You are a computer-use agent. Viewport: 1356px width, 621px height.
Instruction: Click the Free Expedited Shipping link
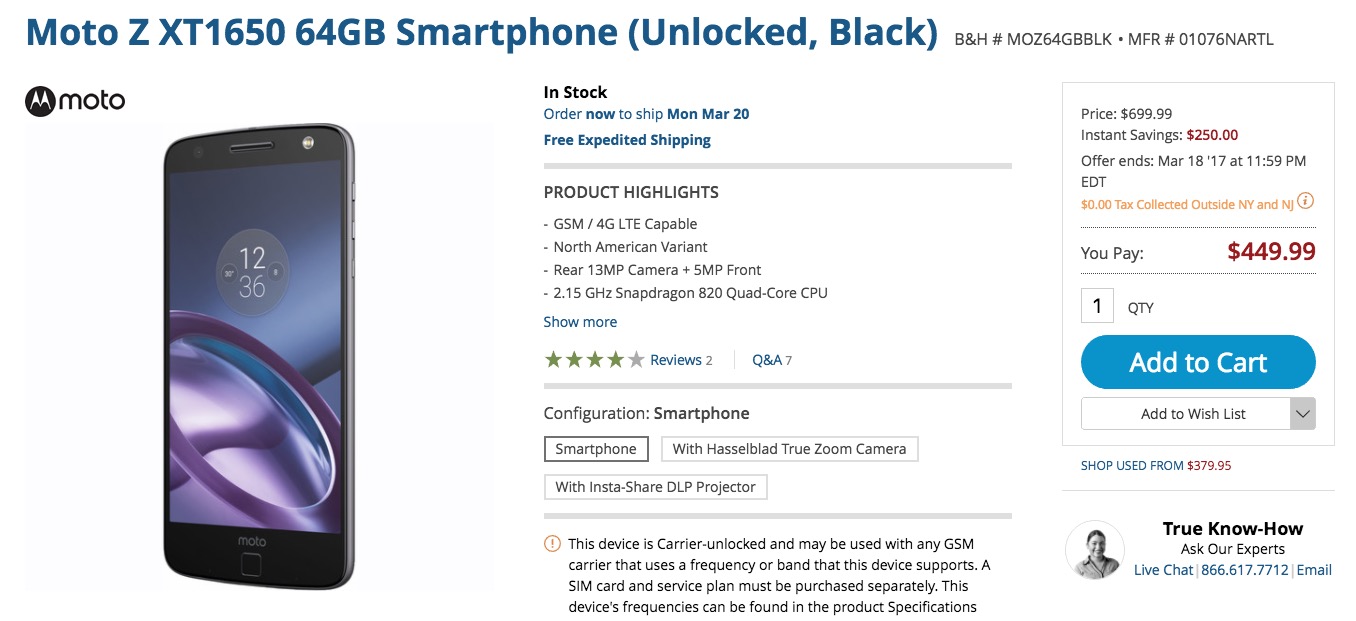coord(627,139)
